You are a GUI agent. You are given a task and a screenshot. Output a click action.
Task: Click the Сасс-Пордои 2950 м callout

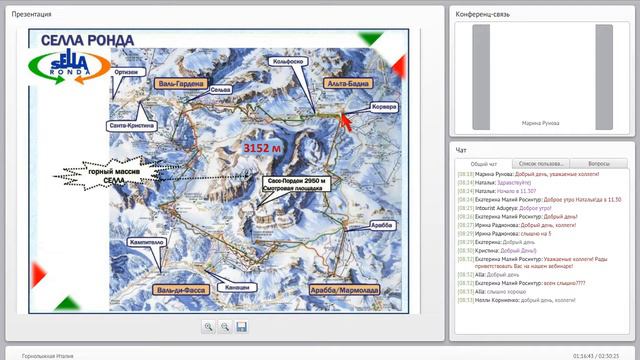(296, 184)
